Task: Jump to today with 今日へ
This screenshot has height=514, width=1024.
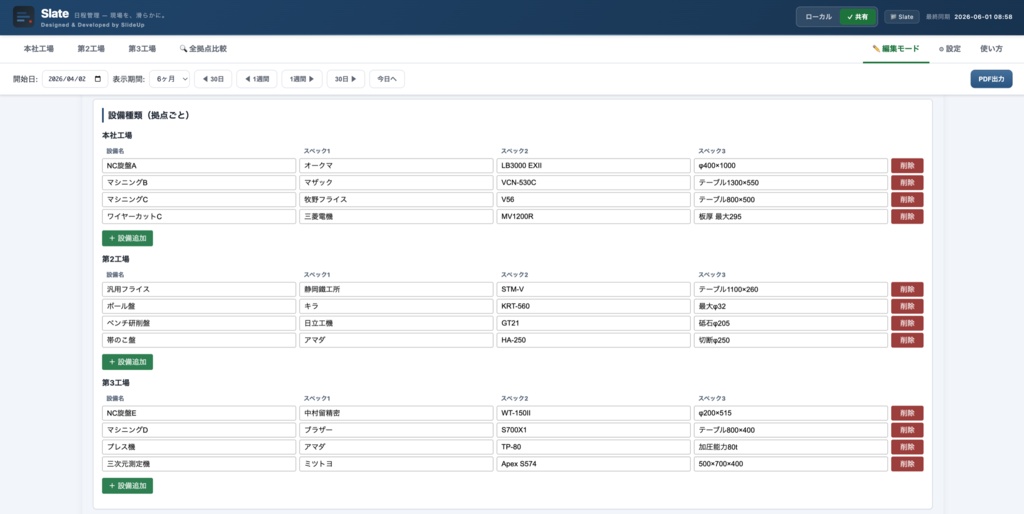Action: point(387,79)
